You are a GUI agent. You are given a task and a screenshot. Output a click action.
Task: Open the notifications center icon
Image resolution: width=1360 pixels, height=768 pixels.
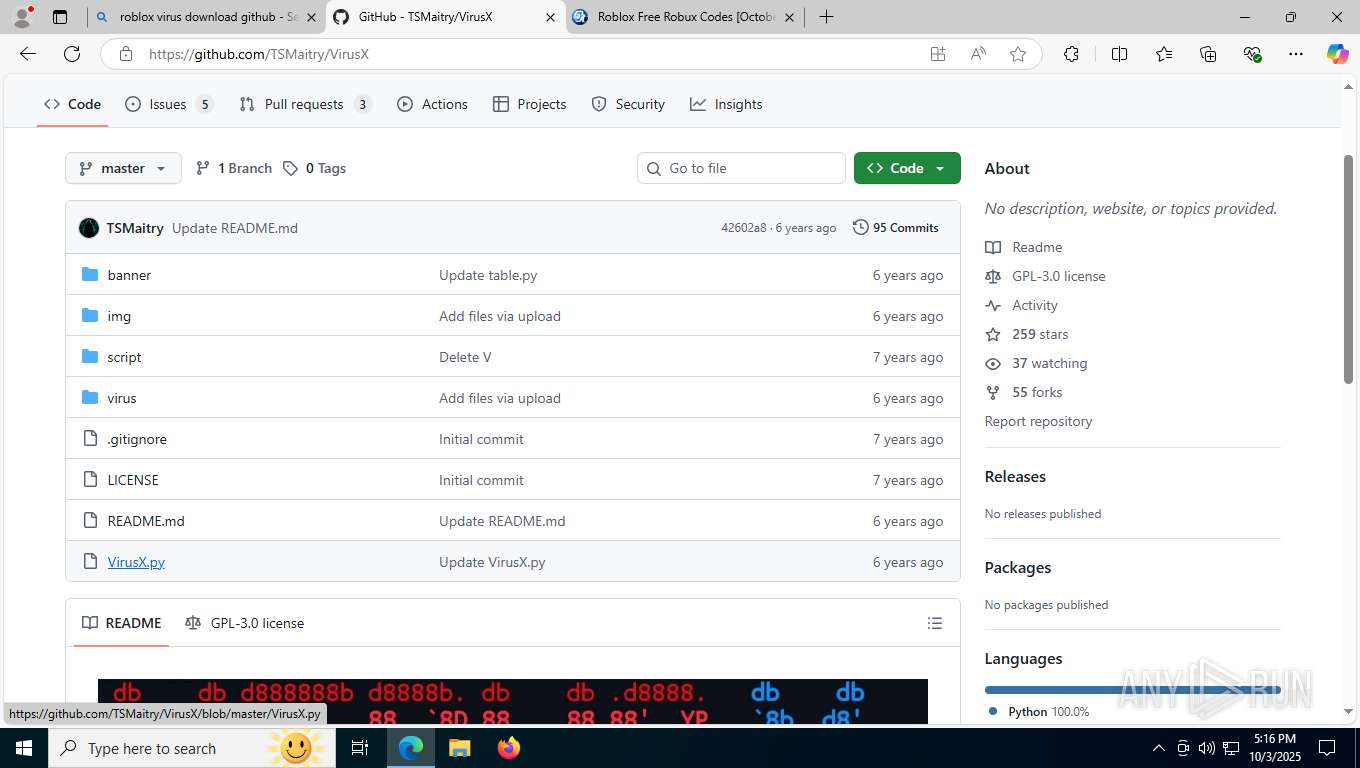(1327, 748)
